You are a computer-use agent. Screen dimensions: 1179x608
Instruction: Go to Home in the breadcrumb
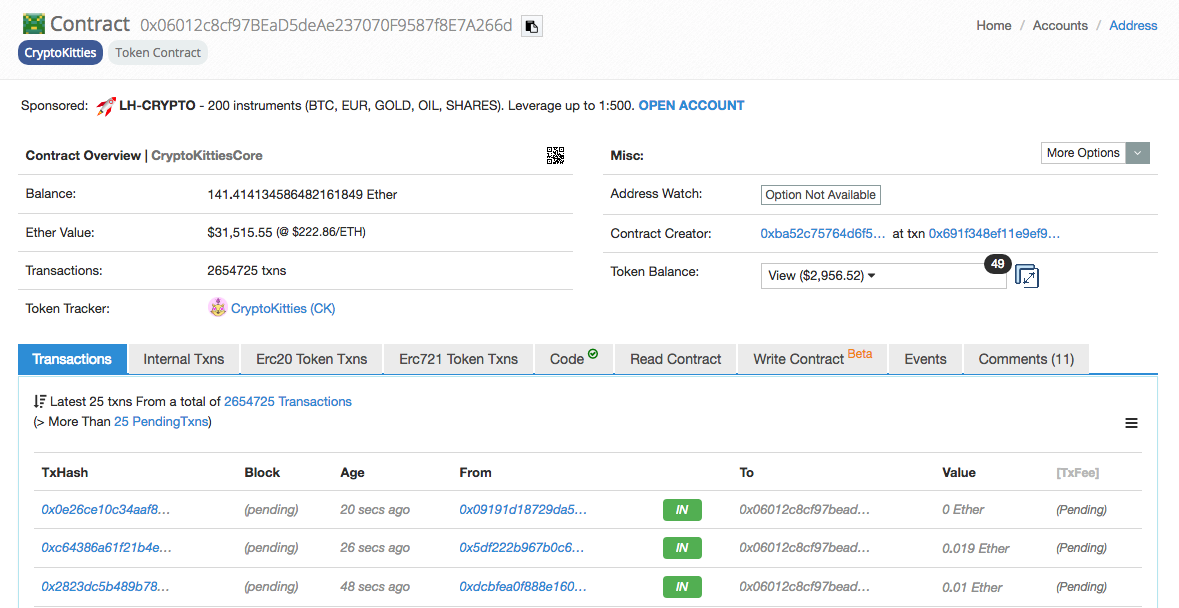(x=993, y=26)
